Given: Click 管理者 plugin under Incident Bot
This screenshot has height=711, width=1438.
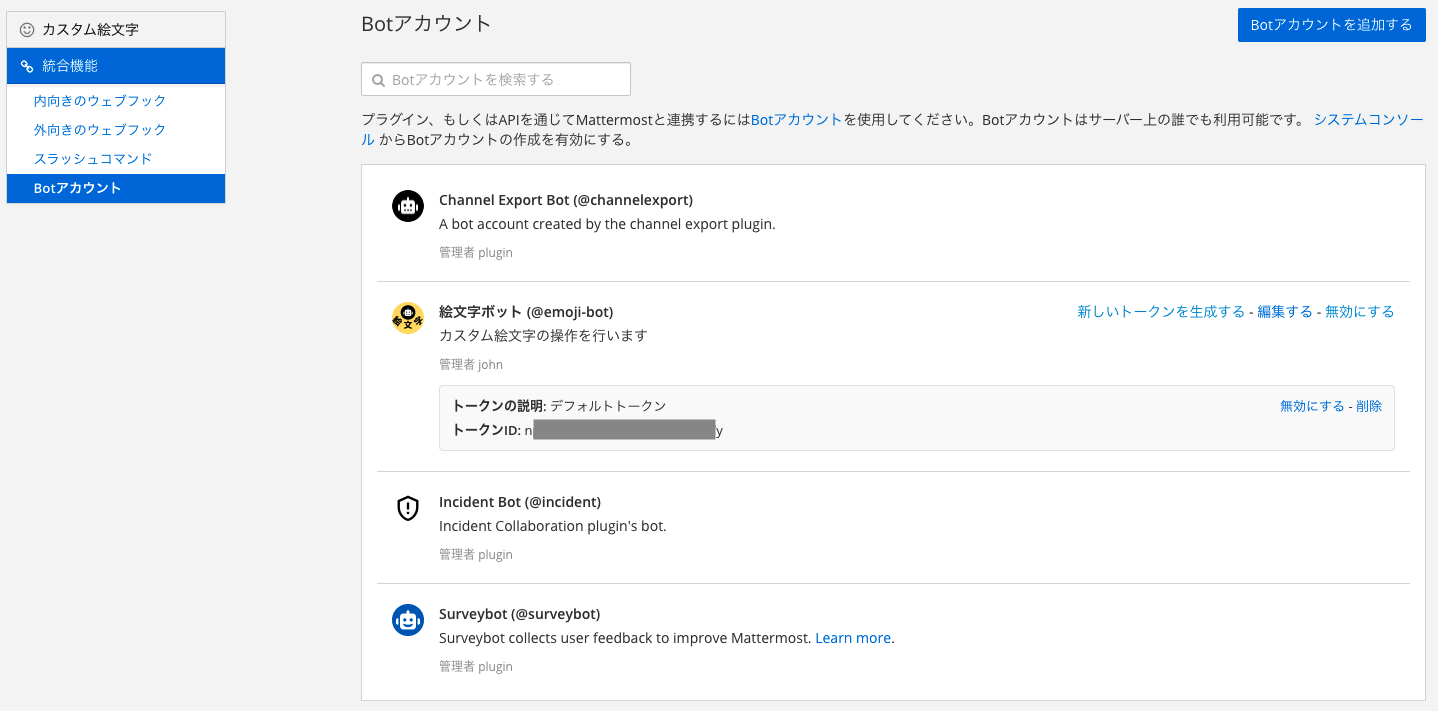Looking at the screenshot, I should coord(476,555).
